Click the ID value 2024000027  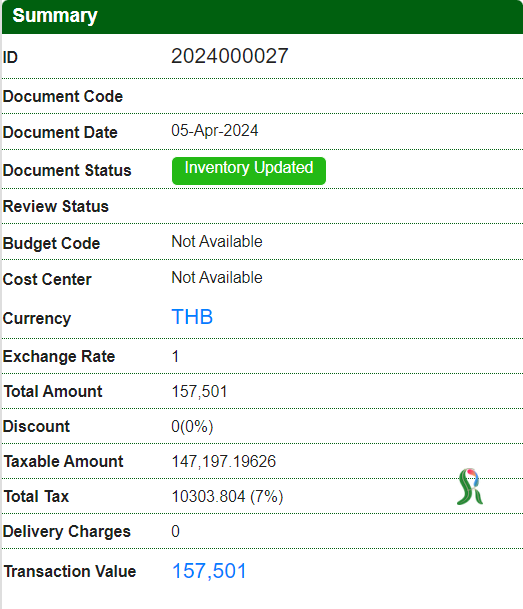229,56
